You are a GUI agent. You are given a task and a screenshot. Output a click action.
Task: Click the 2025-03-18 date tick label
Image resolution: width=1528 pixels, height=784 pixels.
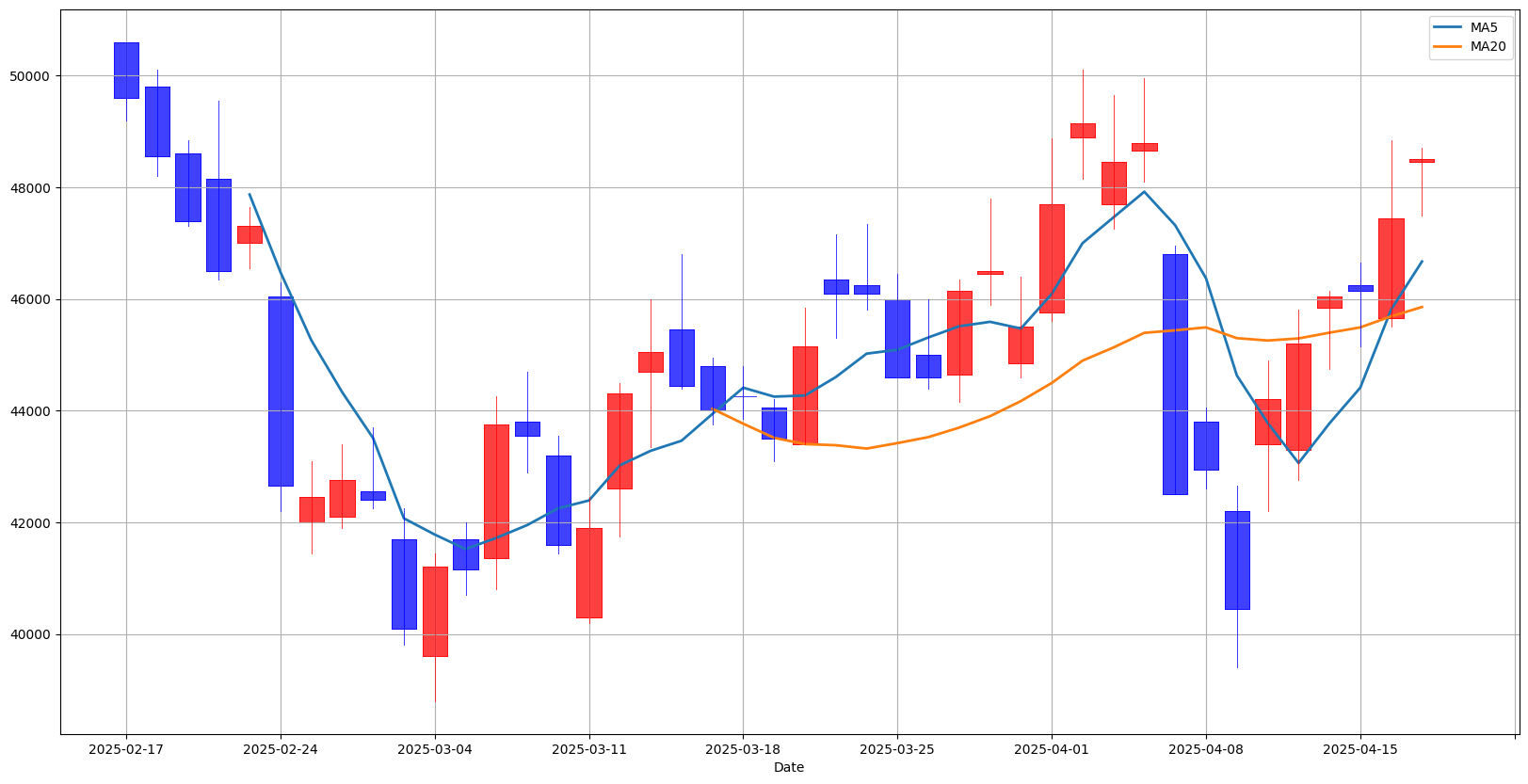click(x=743, y=750)
